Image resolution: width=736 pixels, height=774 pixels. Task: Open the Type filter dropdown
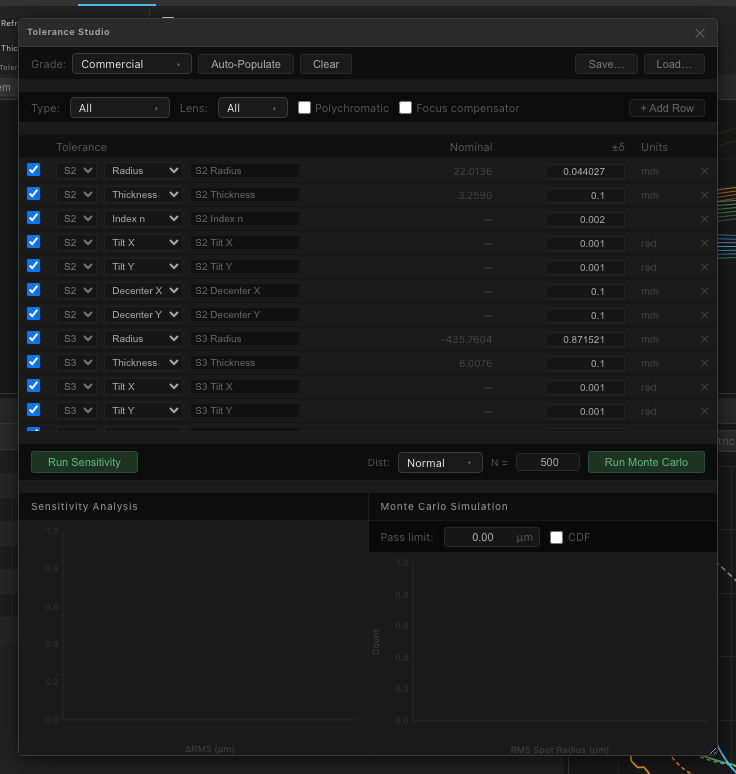point(119,108)
